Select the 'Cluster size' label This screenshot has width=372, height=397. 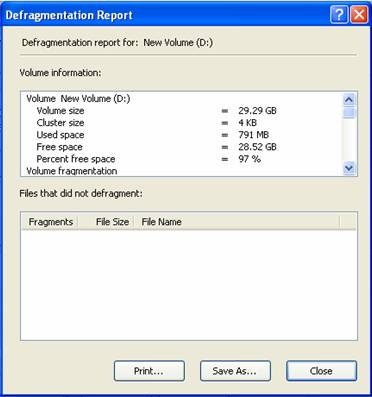pyautogui.click(x=60, y=123)
